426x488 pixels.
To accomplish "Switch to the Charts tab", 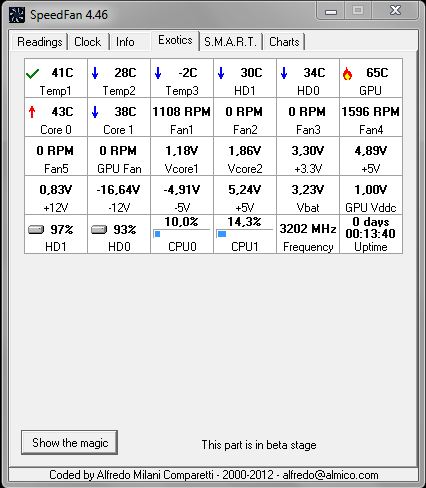I will point(284,42).
